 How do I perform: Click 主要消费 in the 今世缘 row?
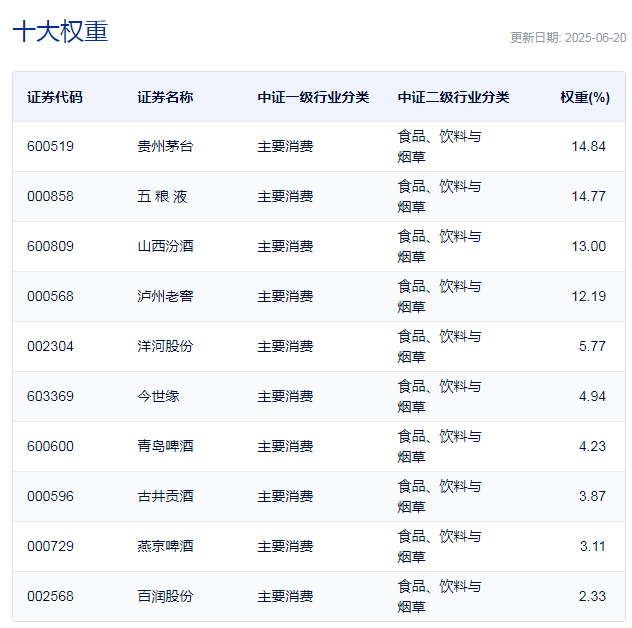click(x=285, y=396)
